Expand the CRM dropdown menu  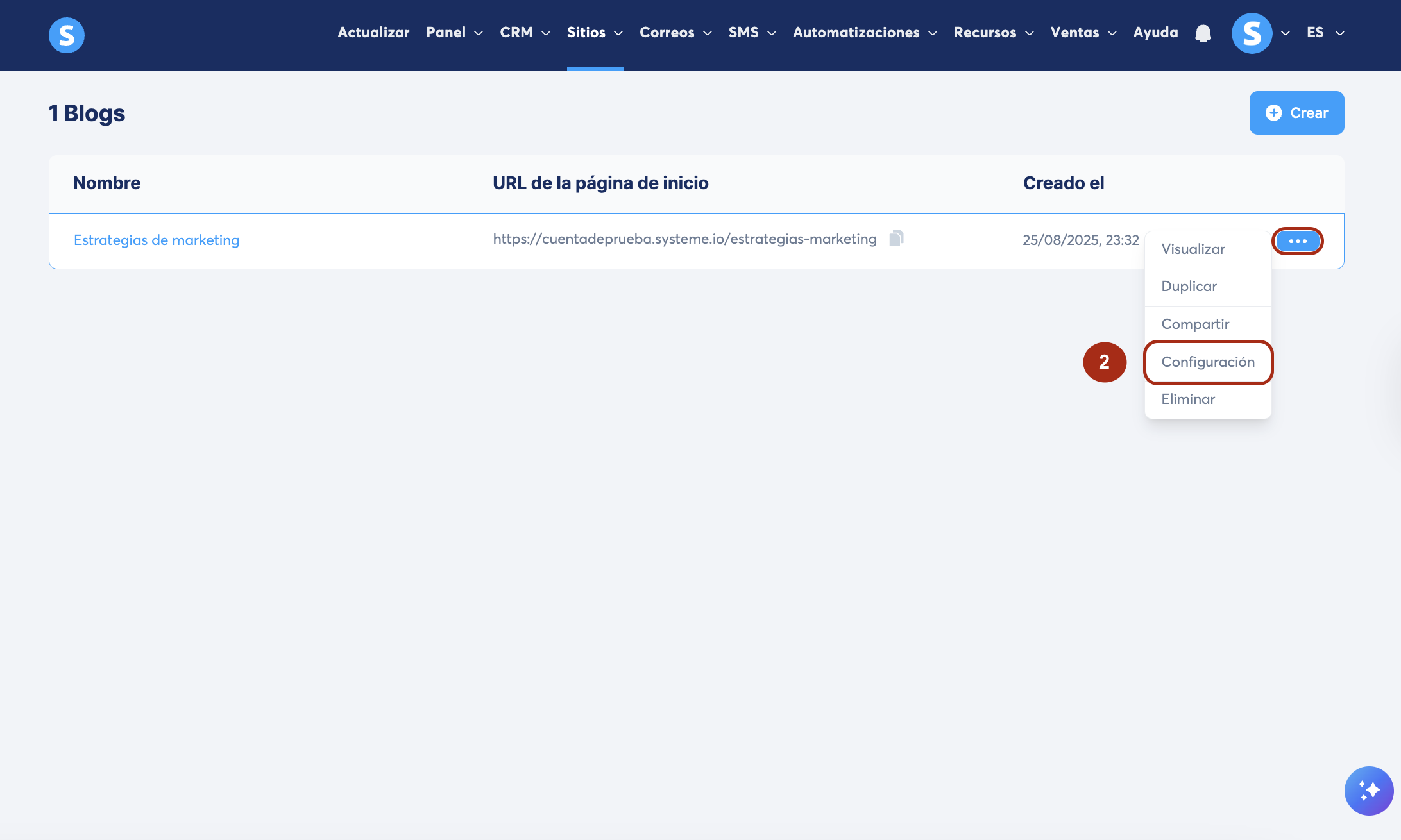pyautogui.click(x=525, y=33)
